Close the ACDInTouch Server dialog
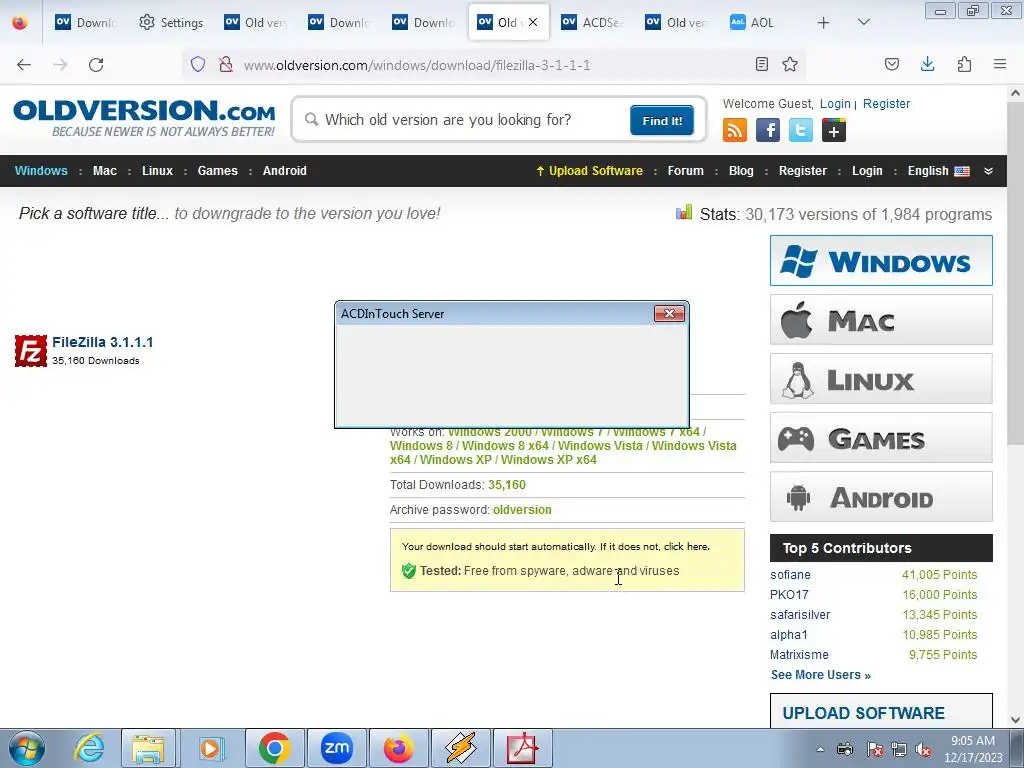Viewport: 1024px width, 768px height. point(669,313)
